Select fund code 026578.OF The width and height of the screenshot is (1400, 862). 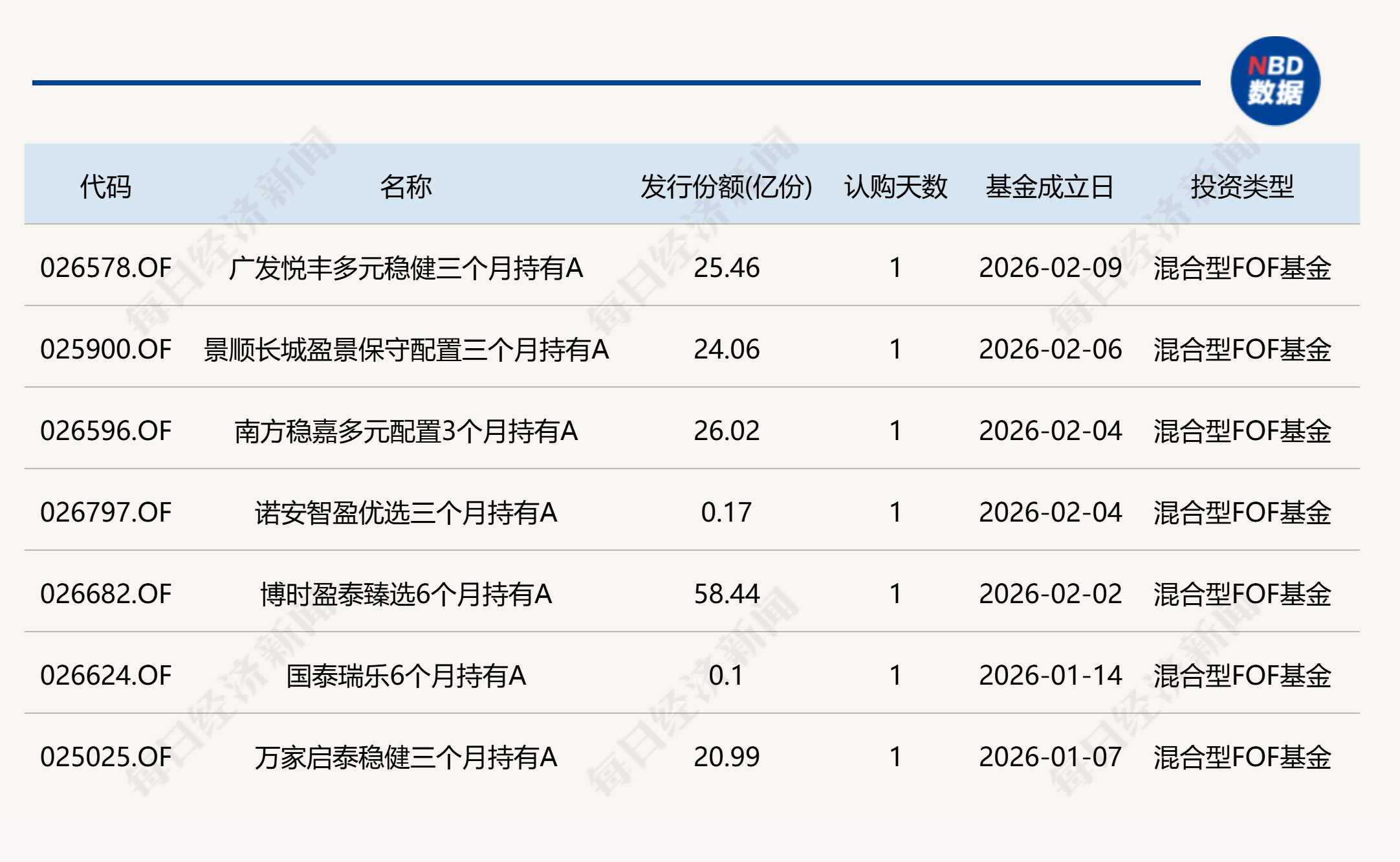pyautogui.click(x=105, y=268)
